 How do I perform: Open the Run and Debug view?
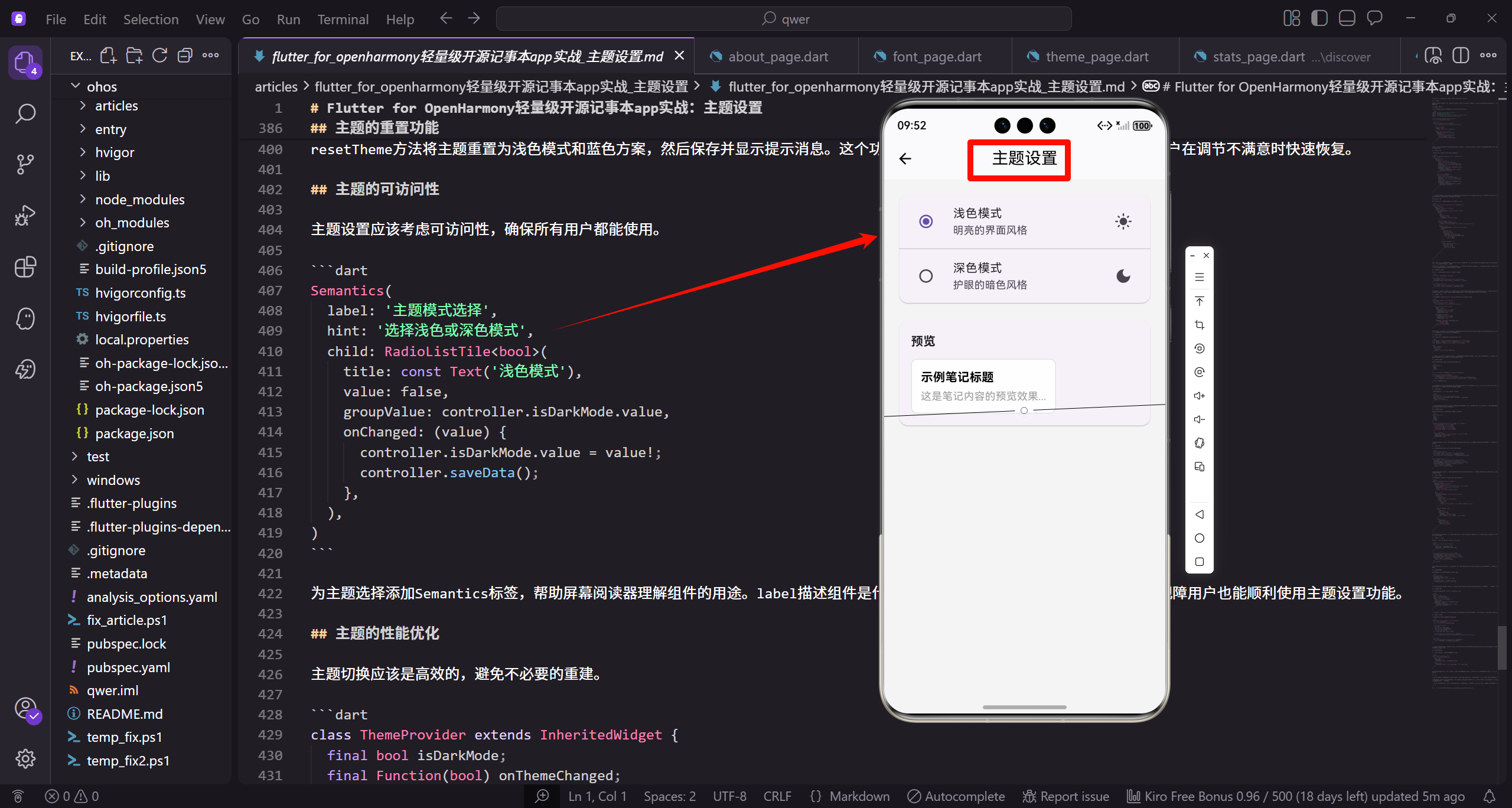(x=25, y=215)
